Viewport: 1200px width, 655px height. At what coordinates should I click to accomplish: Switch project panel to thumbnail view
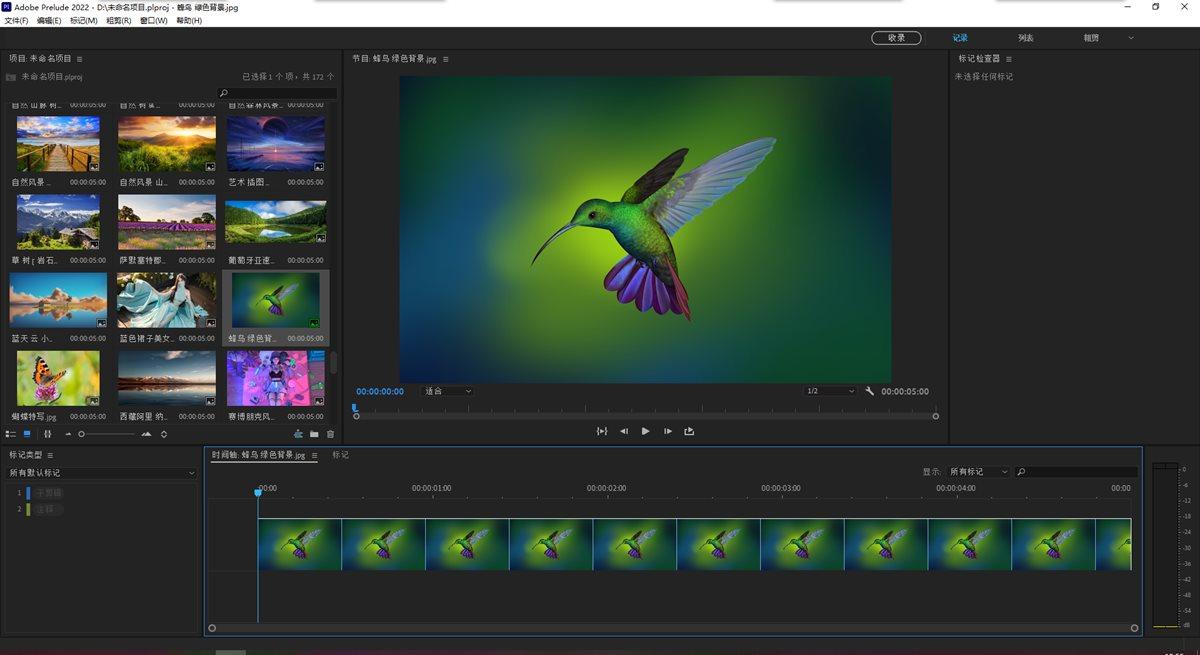coord(27,434)
